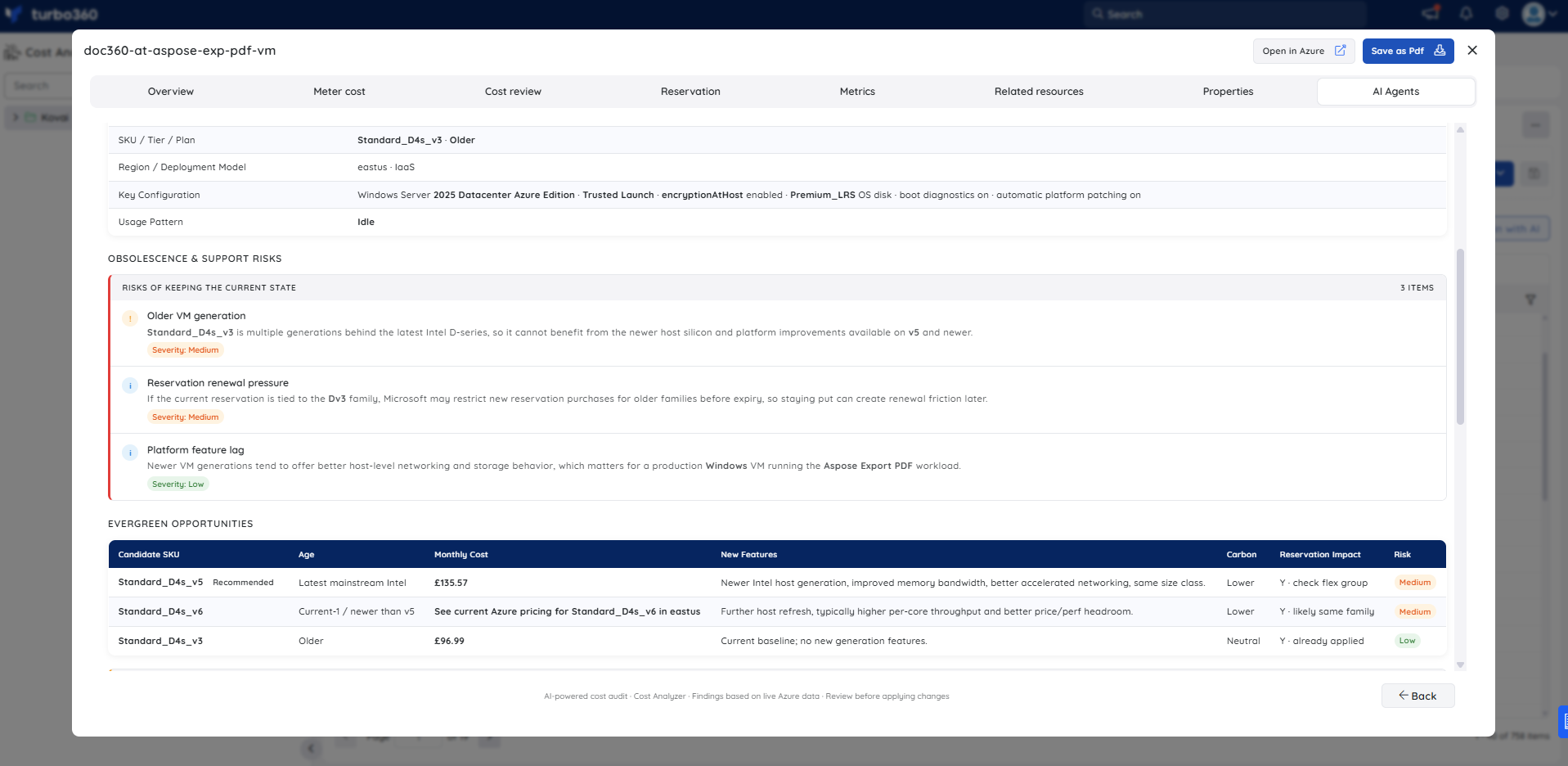
Task: Click the dialog title doc360-at-aspose-exp-pdf-vm
Action: 180,51
